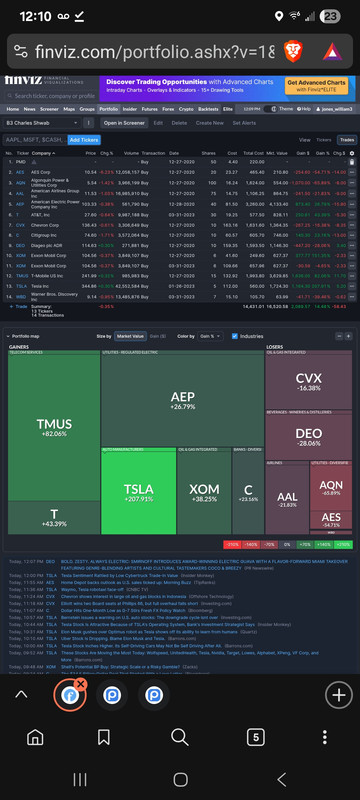The image size is (360, 800).
Task: Click the Help link
Action: pyautogui.click(x=304, y=109)
